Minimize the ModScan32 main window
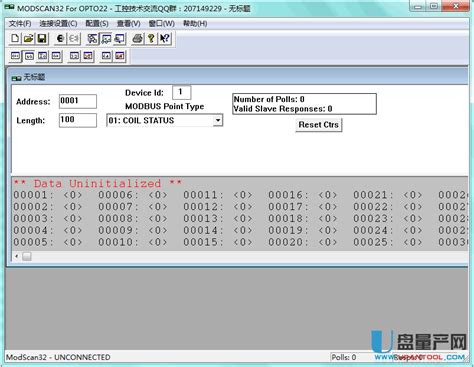474x367 pixels. pyautogui.click(x=418, y=6)
